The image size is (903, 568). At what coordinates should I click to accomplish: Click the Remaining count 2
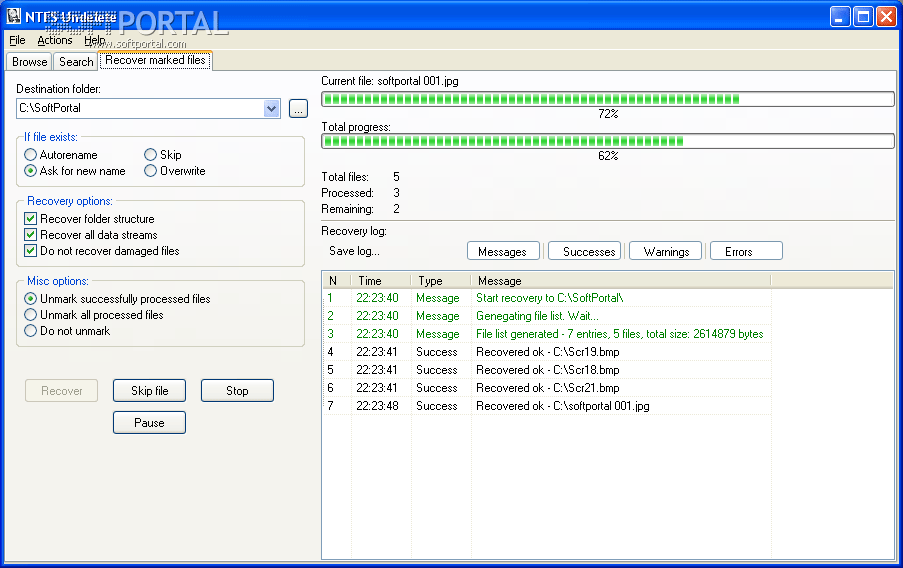pyautogui.click(x=396, y=209)
